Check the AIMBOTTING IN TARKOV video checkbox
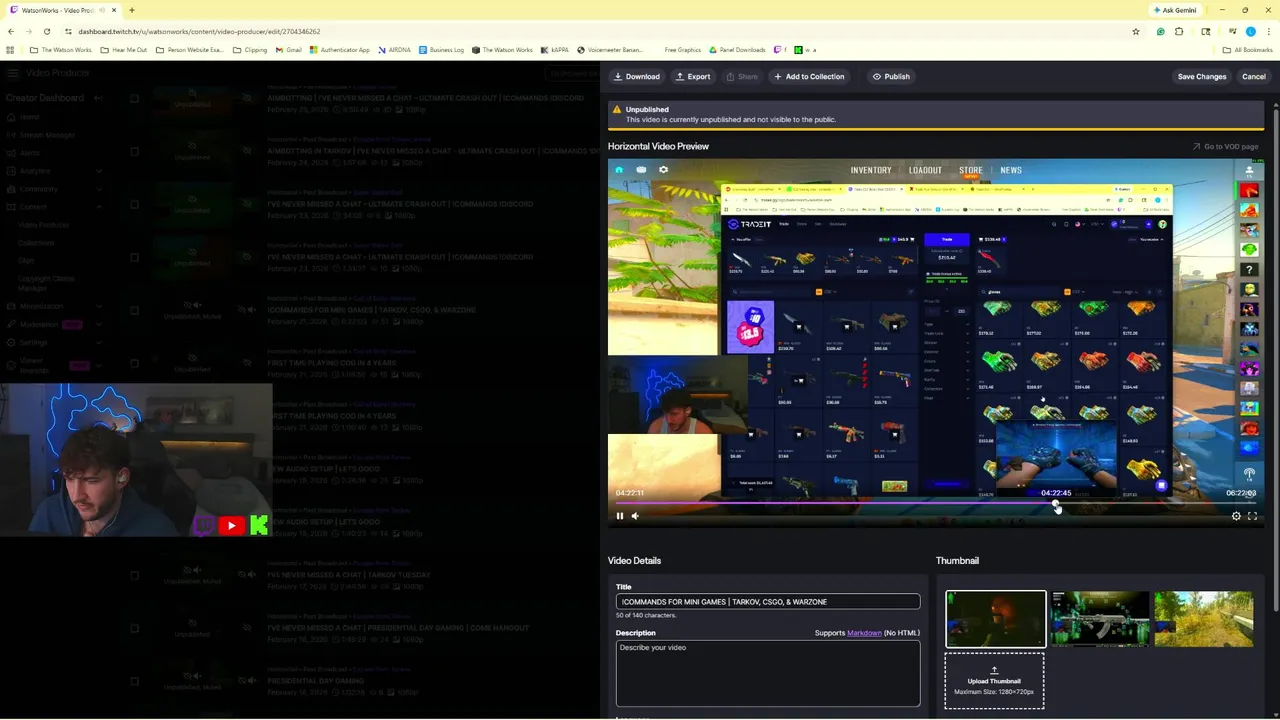1280x720 pixels. pos(134,152)
